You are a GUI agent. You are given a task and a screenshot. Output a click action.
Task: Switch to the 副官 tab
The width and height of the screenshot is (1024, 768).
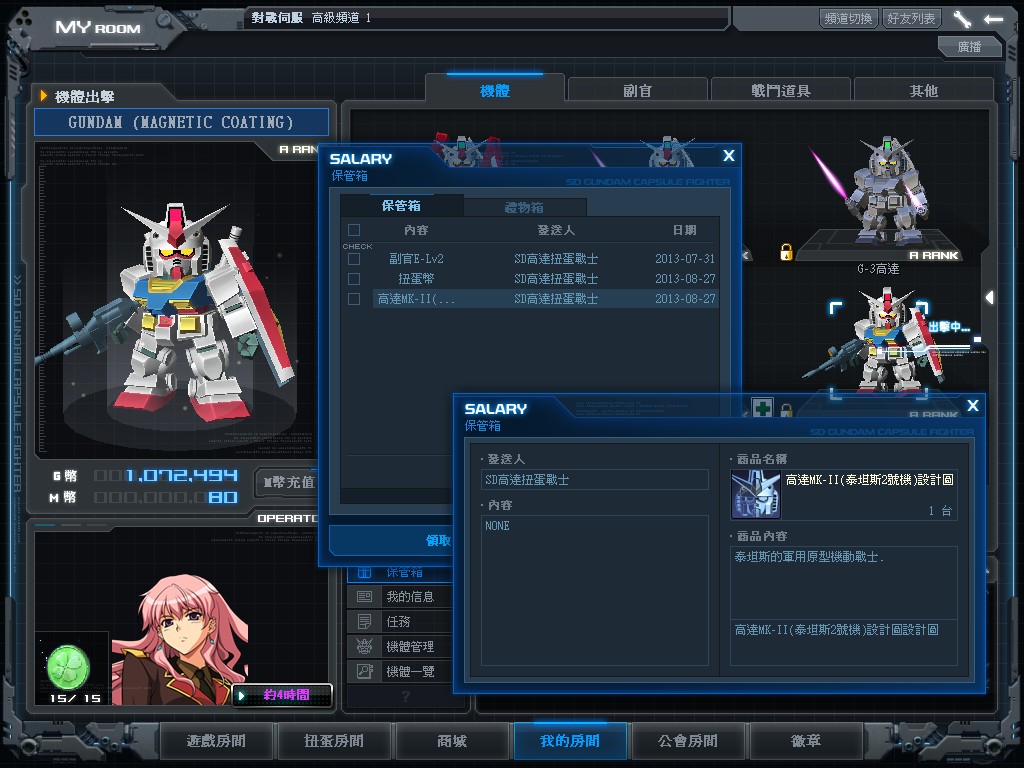tap(637, 90)
